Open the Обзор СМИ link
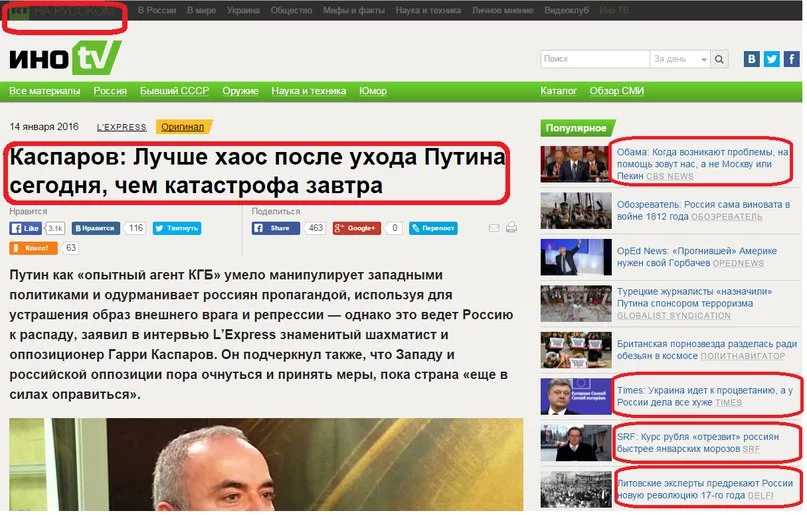This screenshot has width=807, height=515. click(617, 91)
